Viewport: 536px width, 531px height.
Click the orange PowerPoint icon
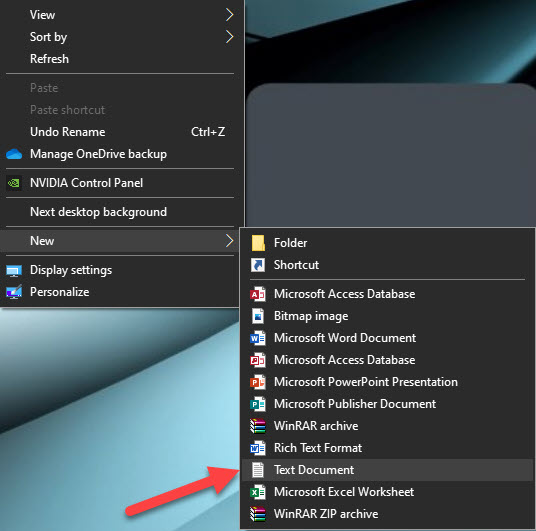[x=258, y=382]
